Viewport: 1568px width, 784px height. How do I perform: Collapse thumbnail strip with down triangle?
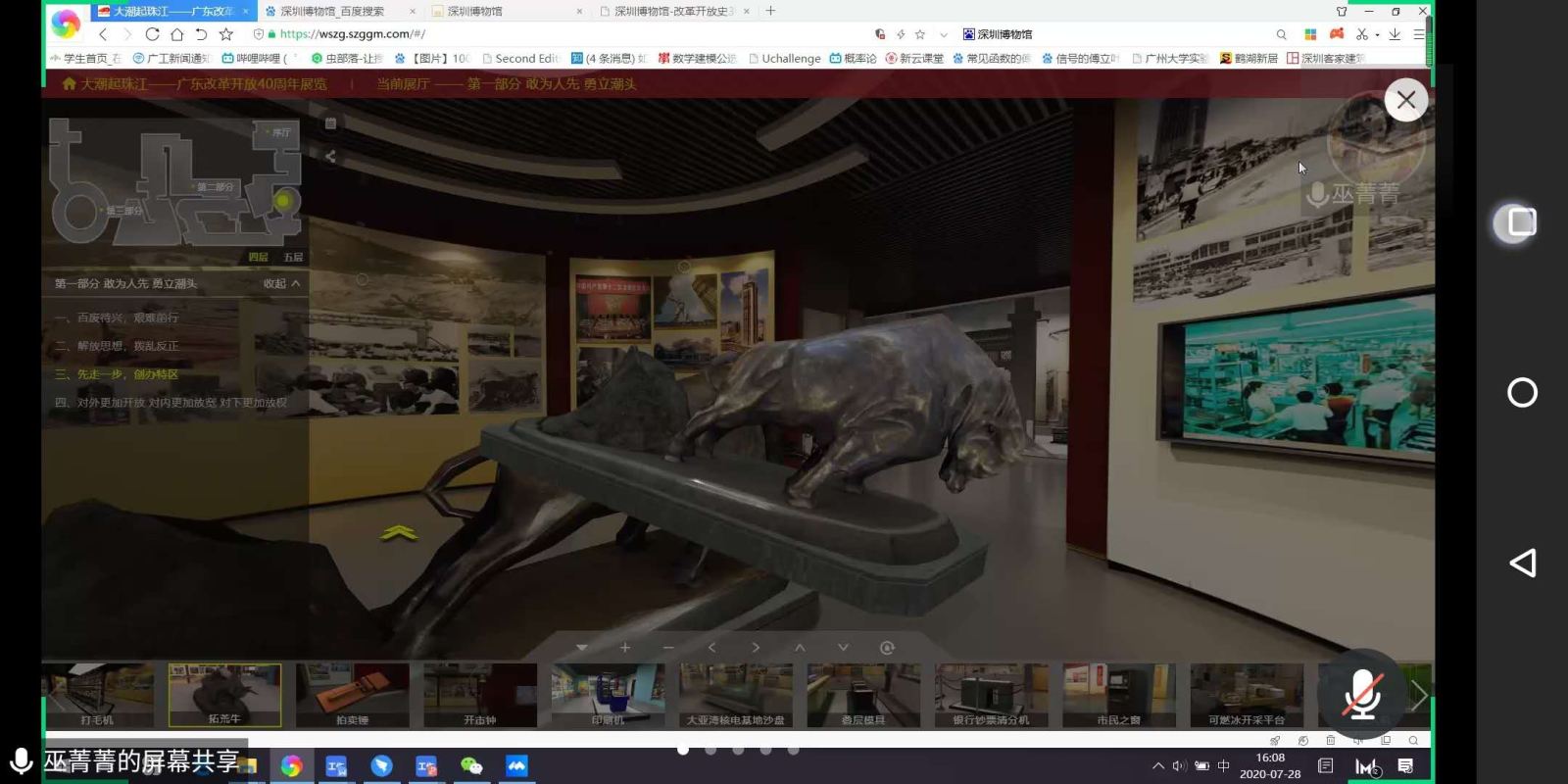click(582, 648)
